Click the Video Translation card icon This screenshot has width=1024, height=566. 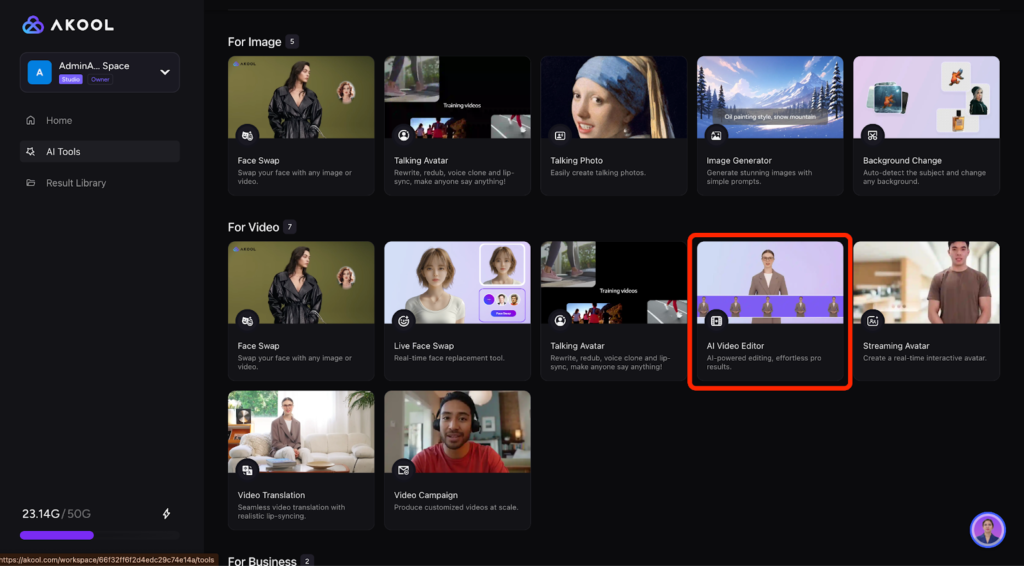coord(247,469)
